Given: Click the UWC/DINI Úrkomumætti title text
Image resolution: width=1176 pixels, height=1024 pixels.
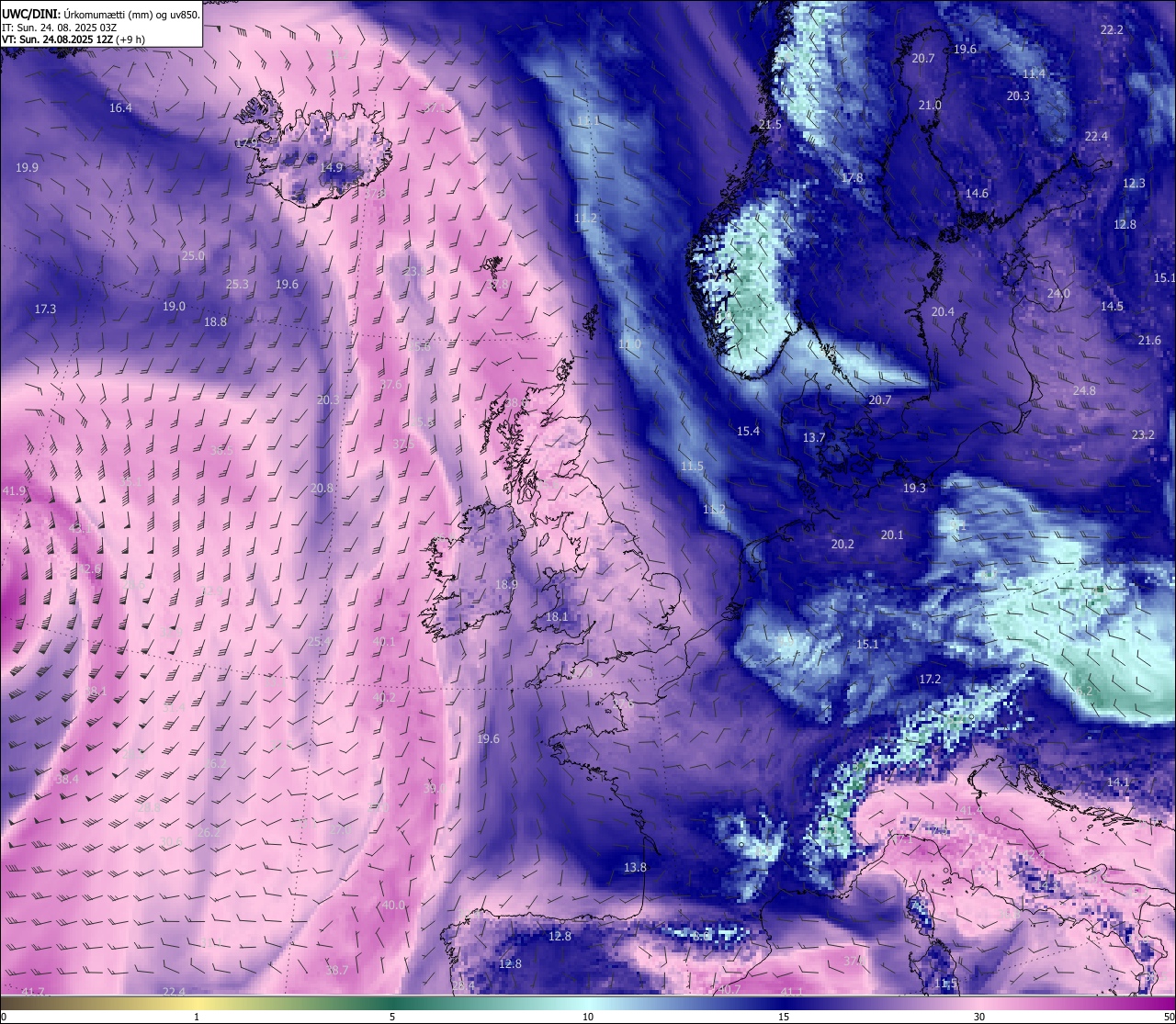Looking at the screenshot, I should pos(100,14).
